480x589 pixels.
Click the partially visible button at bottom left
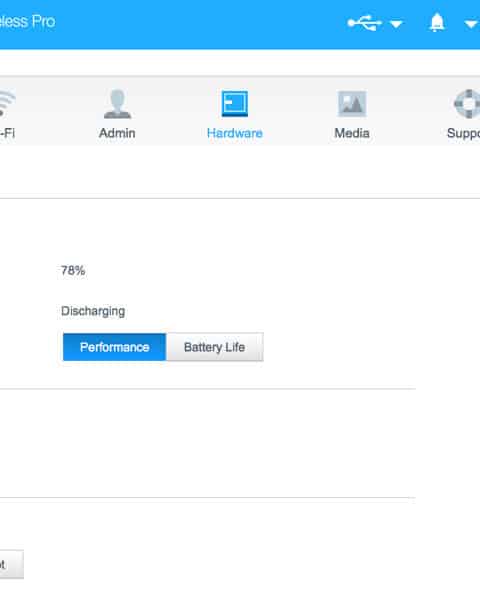[12, 564]
